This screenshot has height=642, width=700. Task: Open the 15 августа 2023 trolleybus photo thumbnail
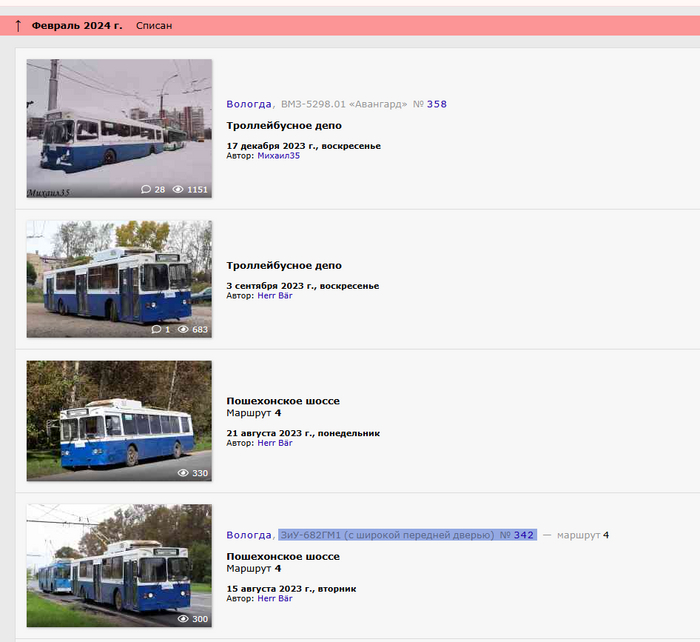coord(119,566)
